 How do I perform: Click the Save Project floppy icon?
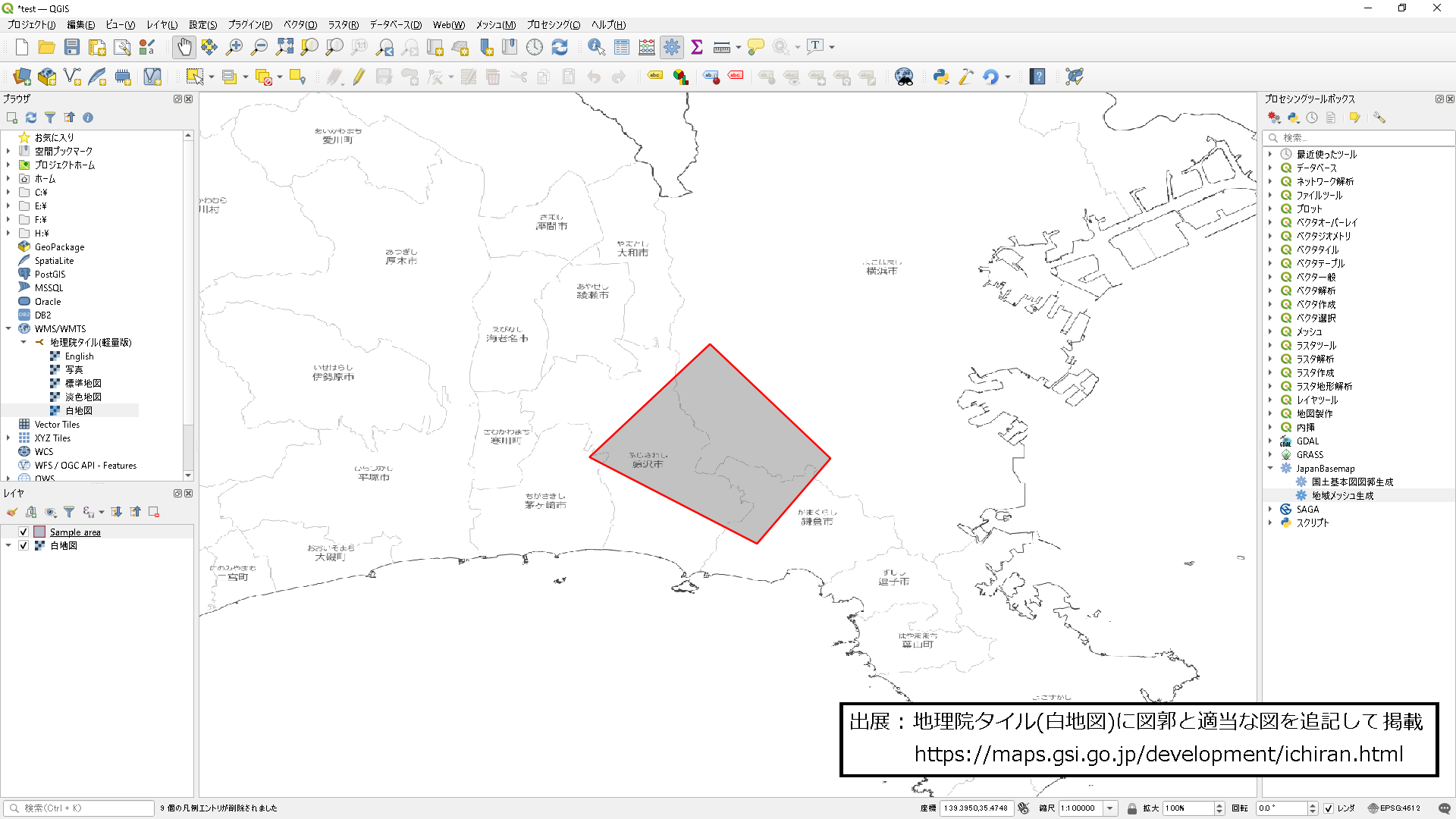(x=72, y=47)
